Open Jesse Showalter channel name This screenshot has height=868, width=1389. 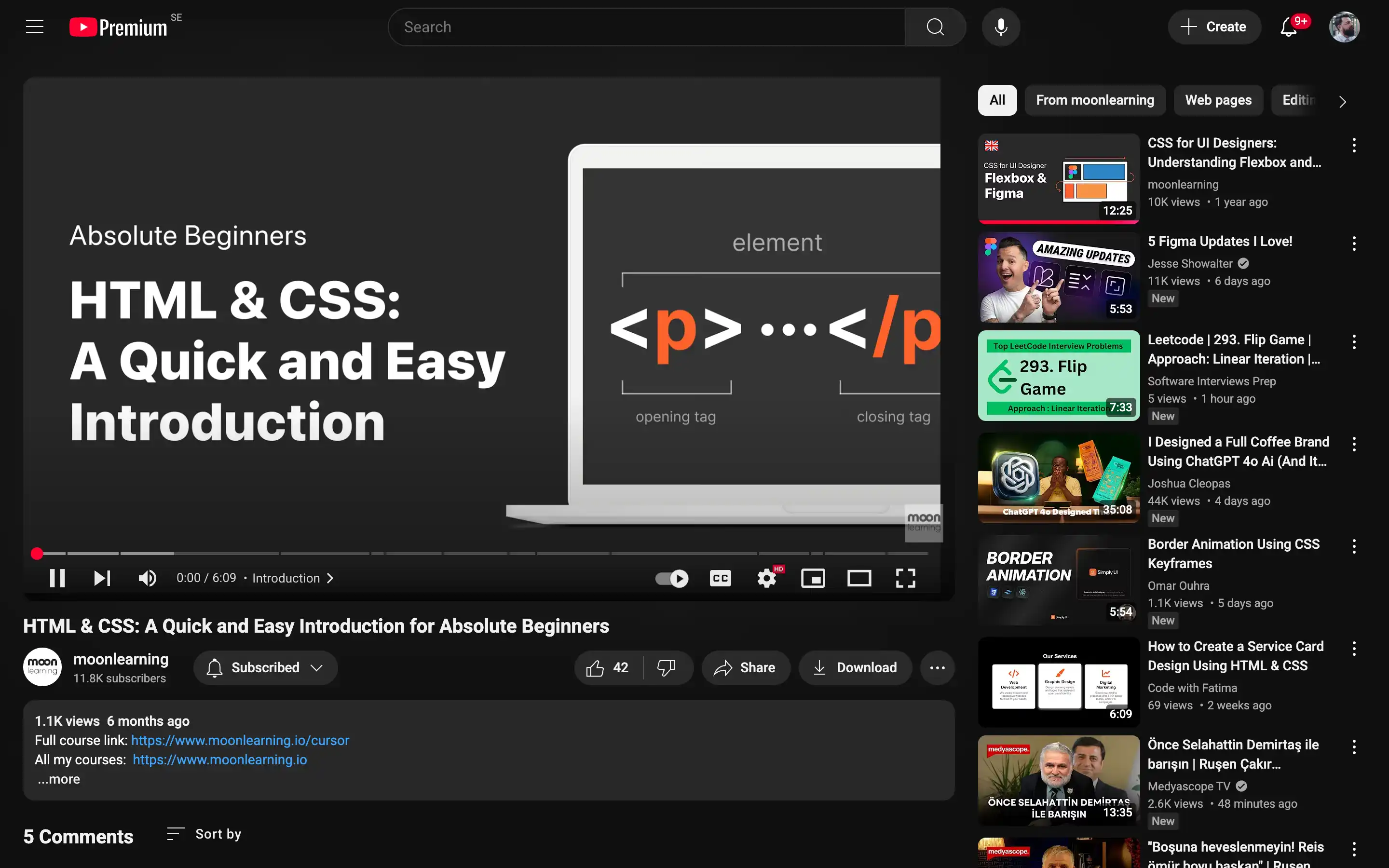click(x=1190, y=263)
